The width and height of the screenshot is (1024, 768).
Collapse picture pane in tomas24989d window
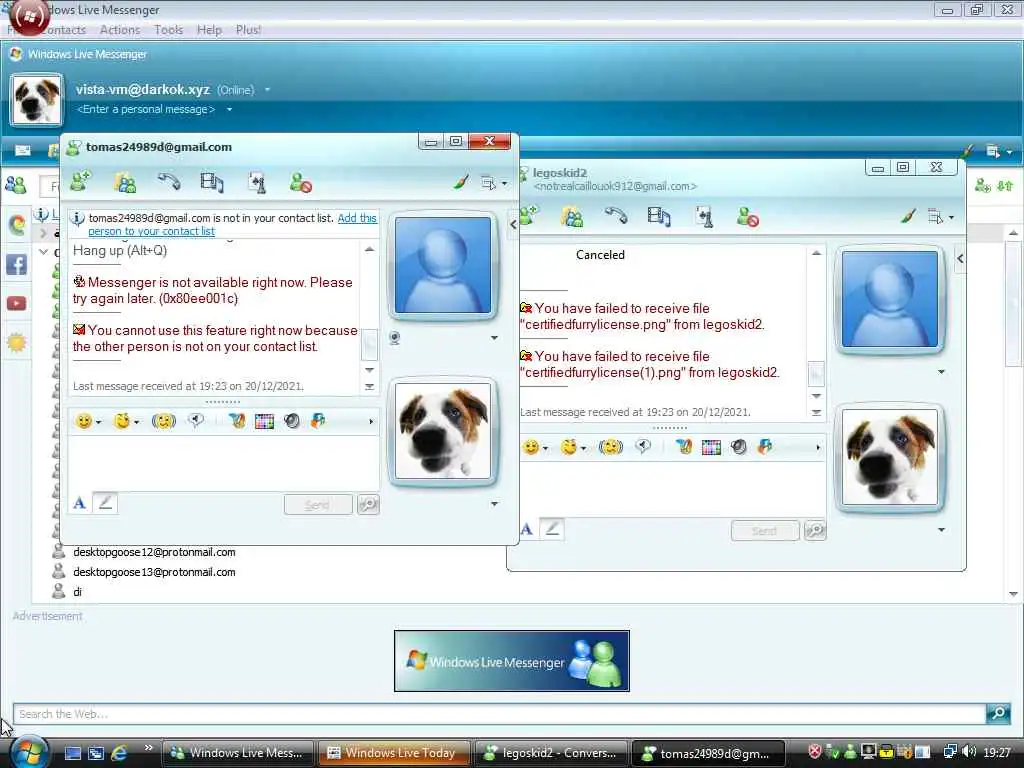[513, 224]
